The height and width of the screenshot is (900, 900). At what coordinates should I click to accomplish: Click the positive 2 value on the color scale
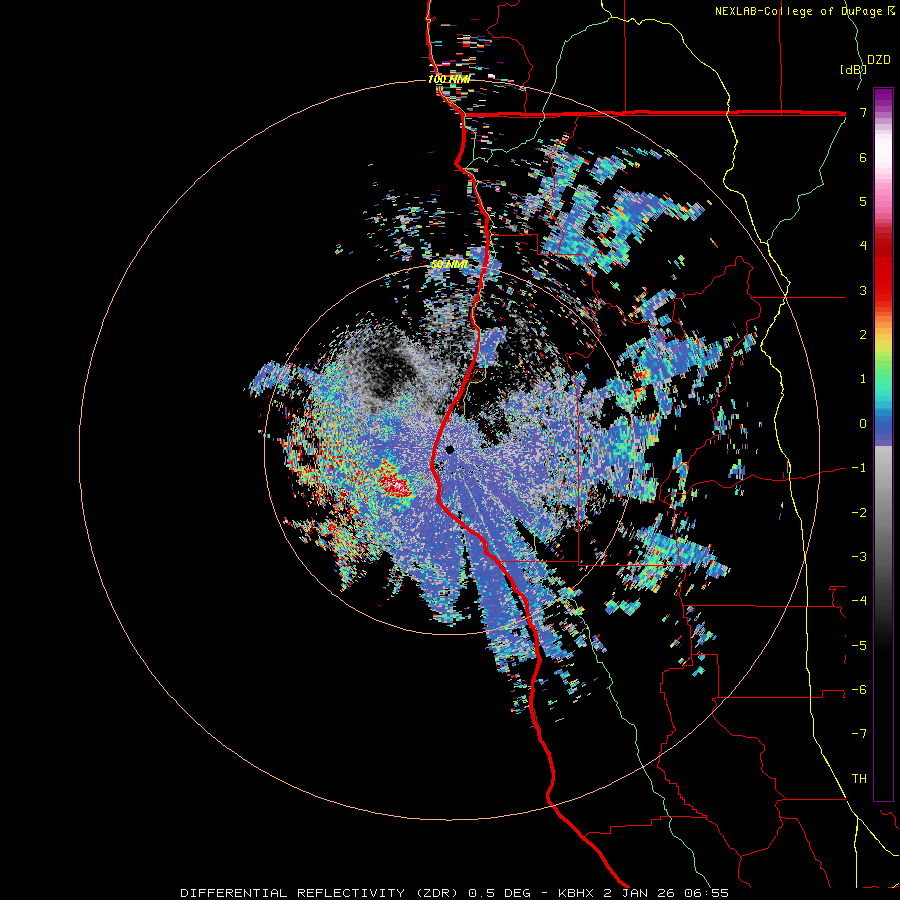click(863, 335)
